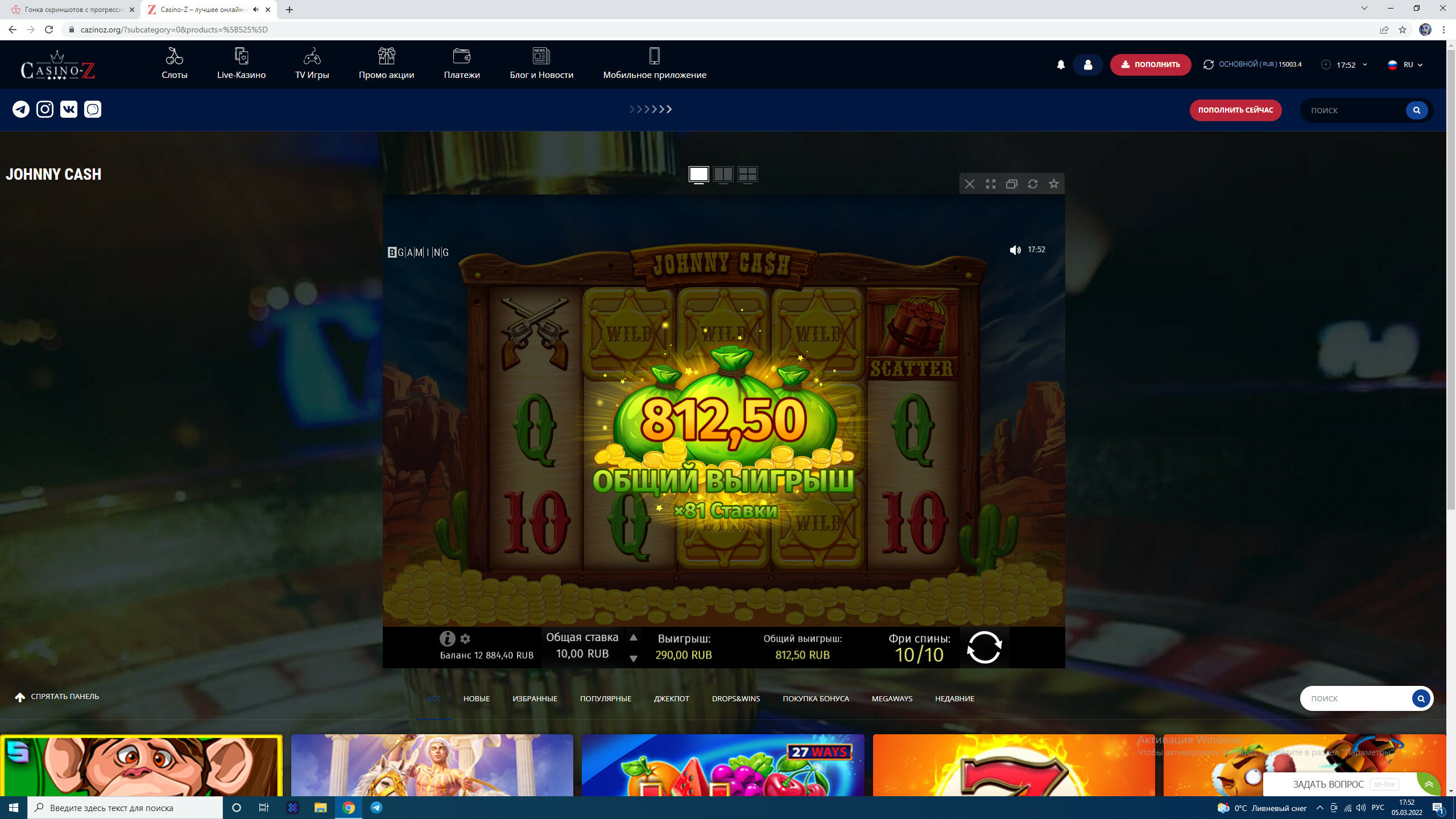Add Johnny Cash to favorites star
Image resolution: width=1456 pixels, height=819 pixels.
coord(1054,184)
